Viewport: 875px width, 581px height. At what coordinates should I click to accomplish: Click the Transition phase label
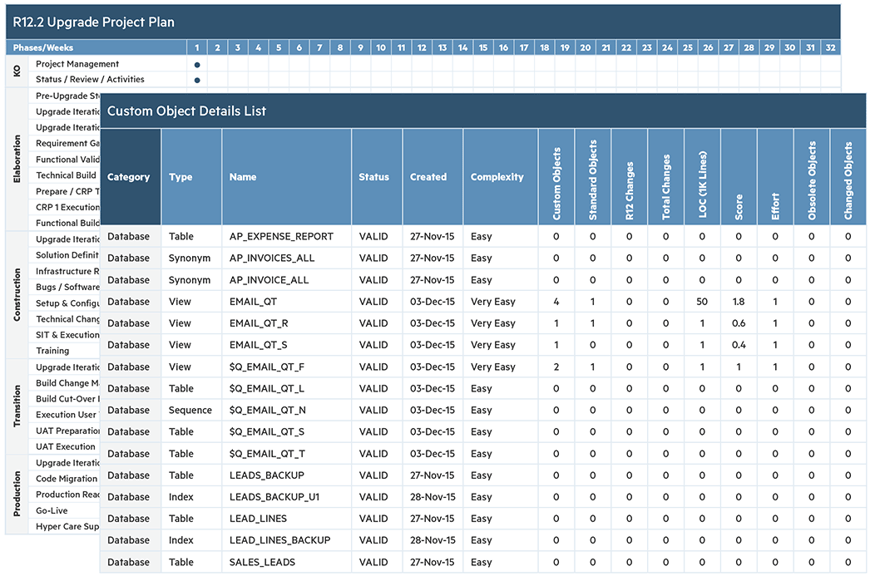tap(17, 407)
